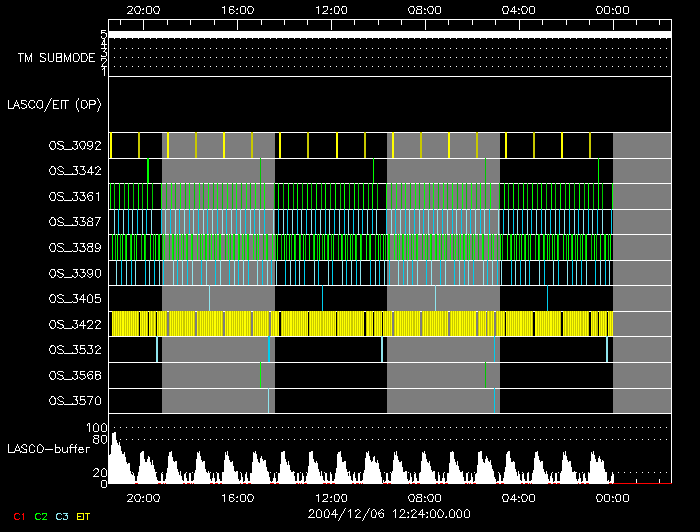Click the green C2 legend label
The image size is (700, 532).
pyautogui.click(x=41, y=516)
